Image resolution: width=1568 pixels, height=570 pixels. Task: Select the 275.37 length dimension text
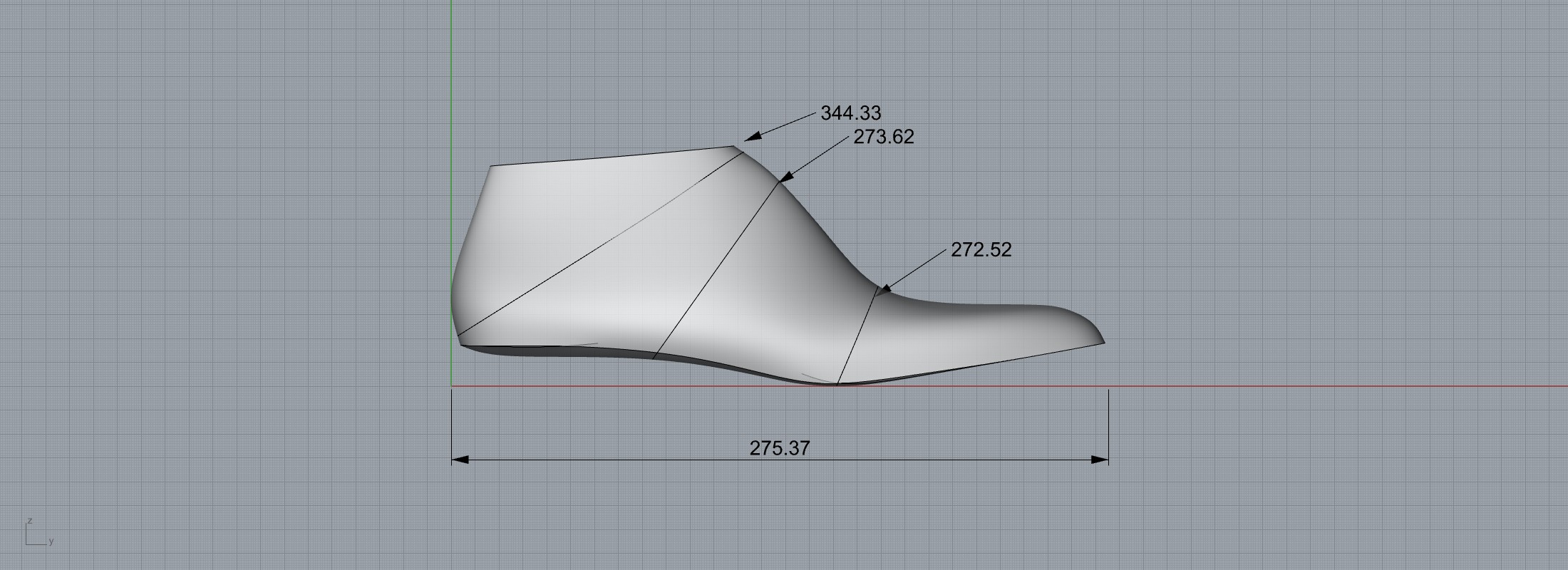click(780, 448)
